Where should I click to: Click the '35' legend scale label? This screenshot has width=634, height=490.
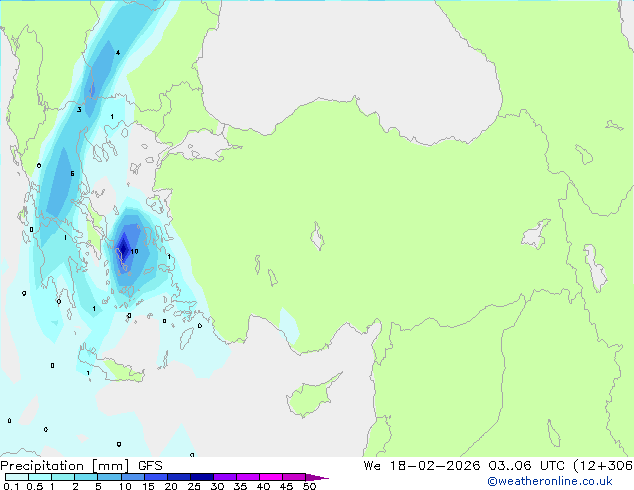[240, 486]
